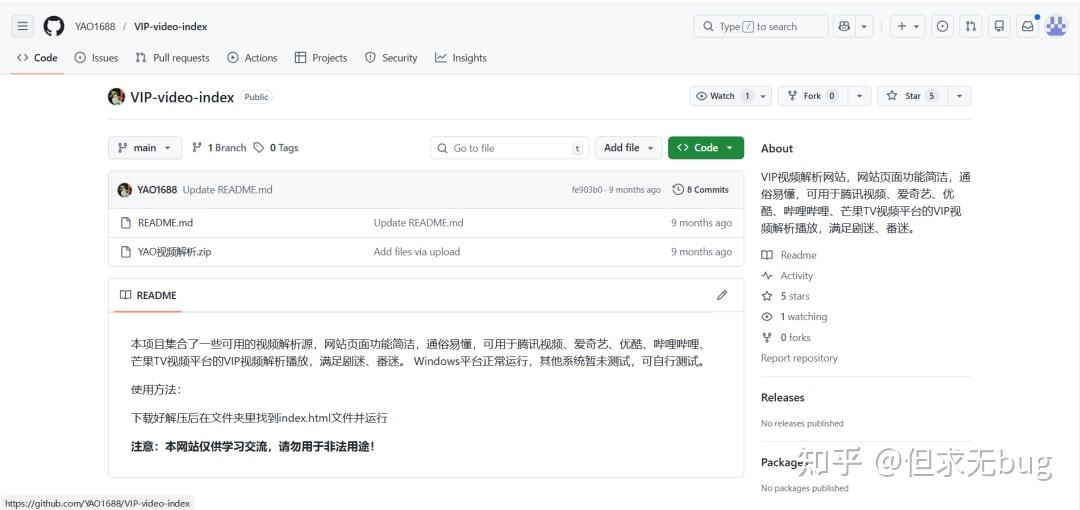This screenshot has height=510, width=1080.
Task: Click the file icon beside README.md
Action: [x=125, y=223]
